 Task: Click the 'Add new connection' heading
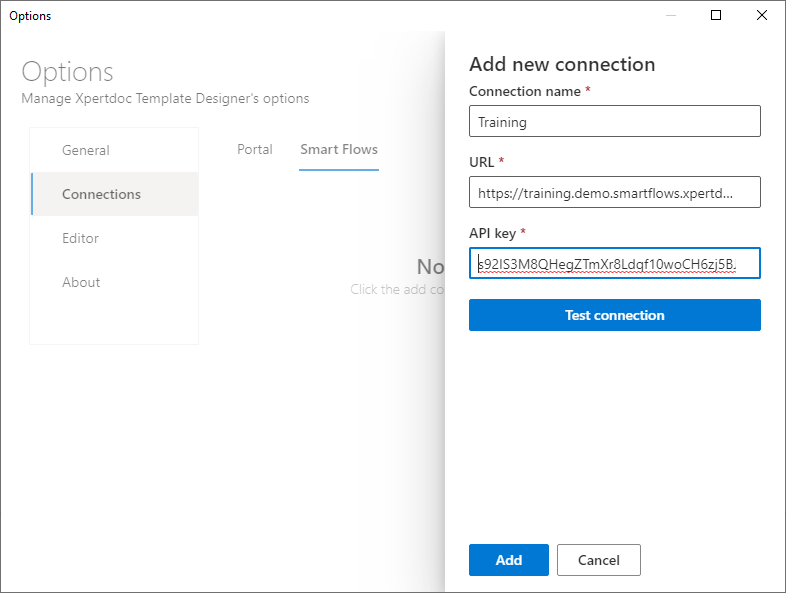[562, 65]
